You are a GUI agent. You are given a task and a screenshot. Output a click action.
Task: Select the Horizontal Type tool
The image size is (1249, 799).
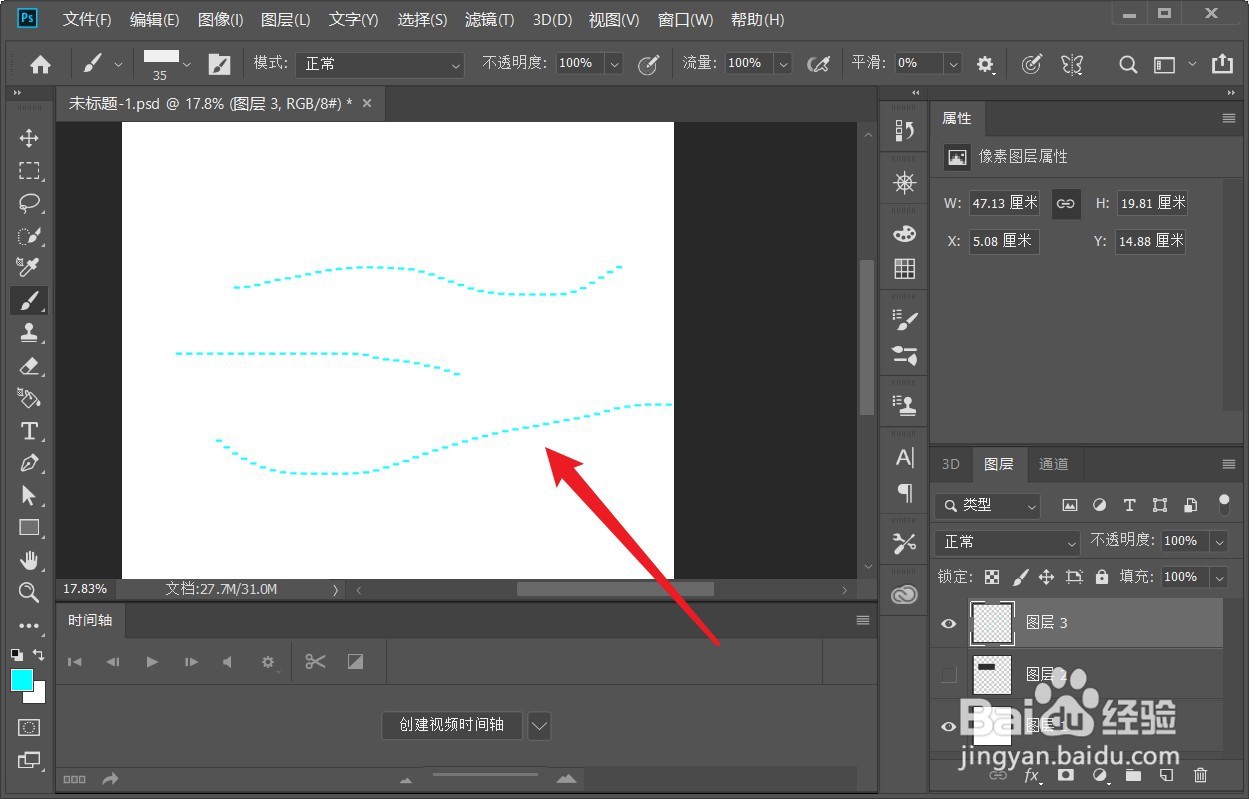29,431
